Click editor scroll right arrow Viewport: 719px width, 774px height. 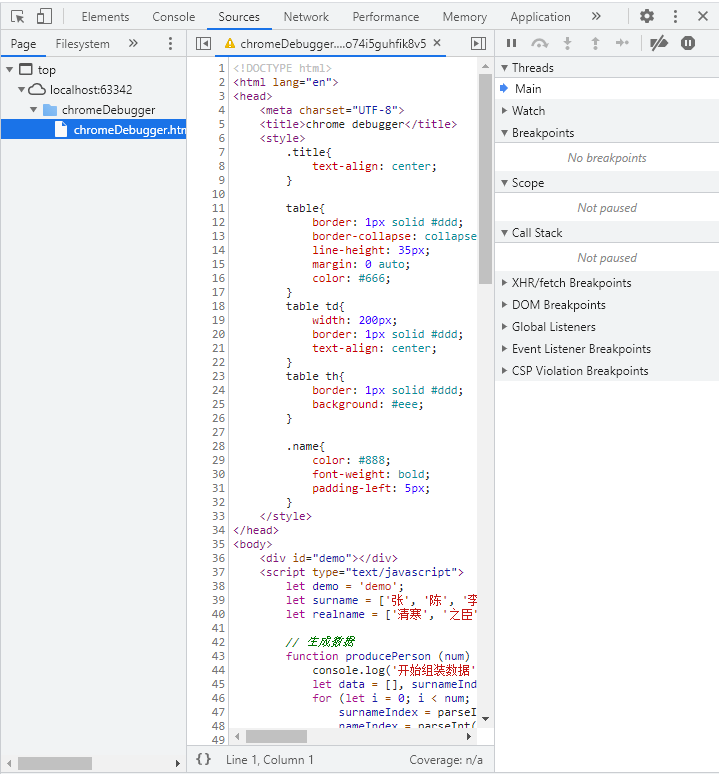(469, 736)
